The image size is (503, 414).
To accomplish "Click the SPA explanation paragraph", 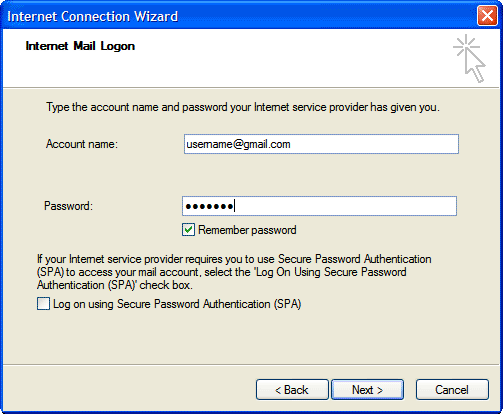I will point(234,272).
